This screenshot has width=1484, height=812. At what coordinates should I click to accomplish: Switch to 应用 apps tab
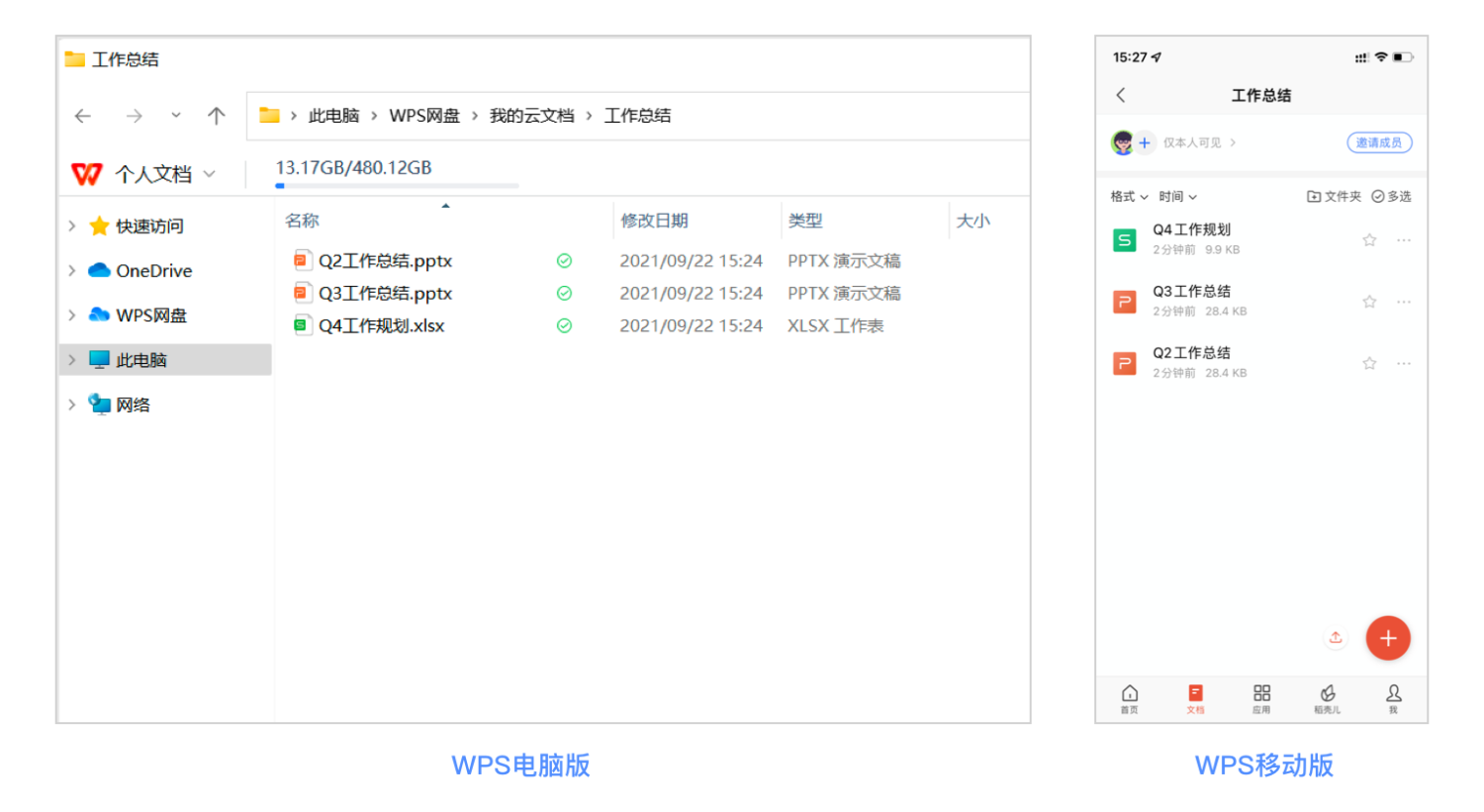(1261, 698)
